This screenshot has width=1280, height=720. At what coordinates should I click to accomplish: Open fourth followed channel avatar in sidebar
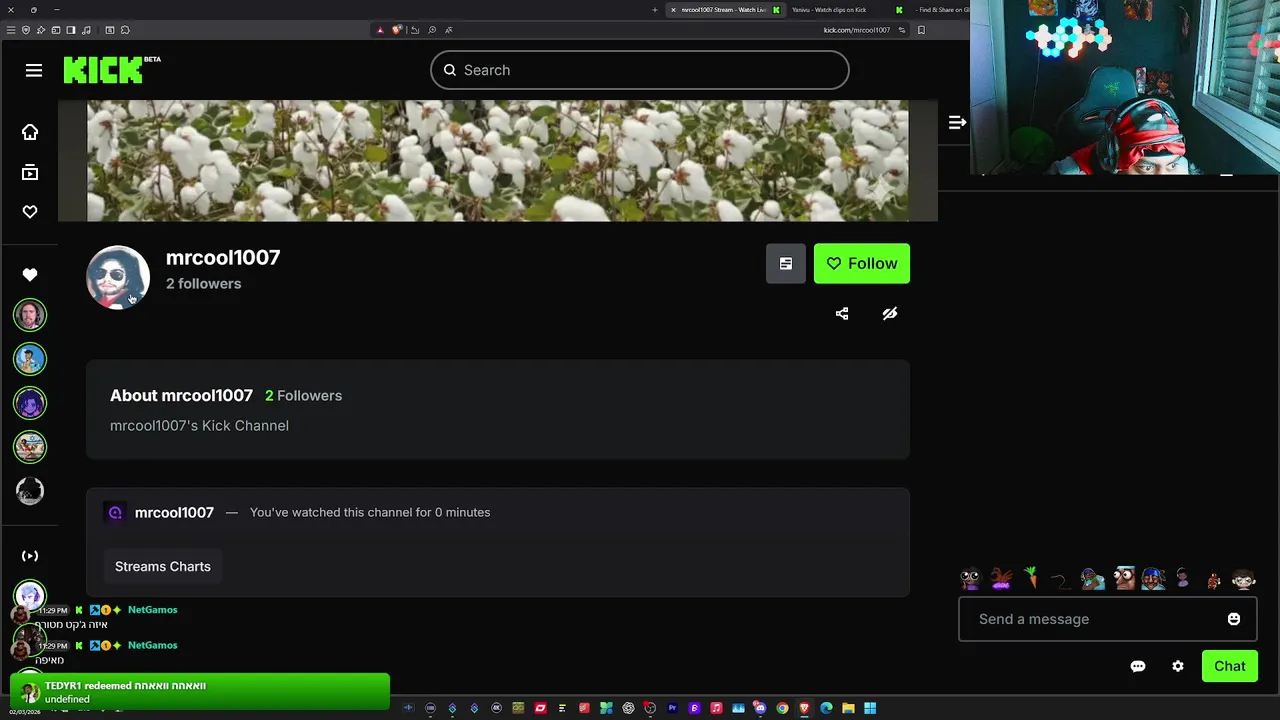(x=30, y=447)
